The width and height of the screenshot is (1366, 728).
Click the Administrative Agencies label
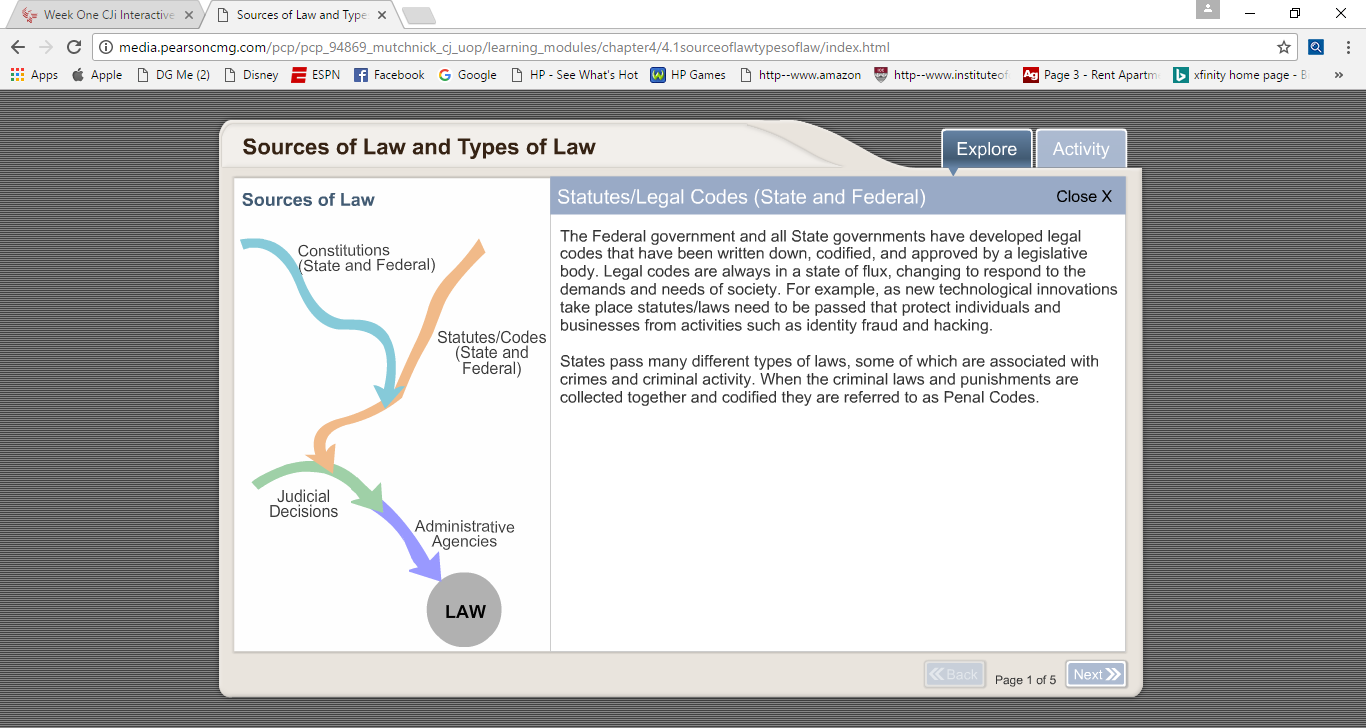(464, 534)
